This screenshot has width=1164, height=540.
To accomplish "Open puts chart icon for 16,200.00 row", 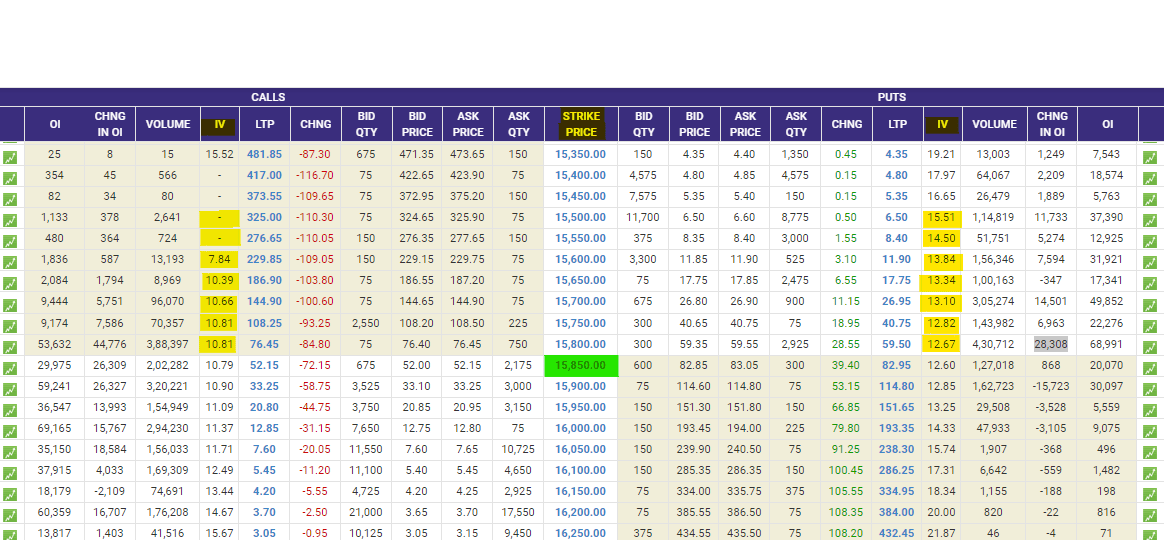I will click(x=1150, y=516).
